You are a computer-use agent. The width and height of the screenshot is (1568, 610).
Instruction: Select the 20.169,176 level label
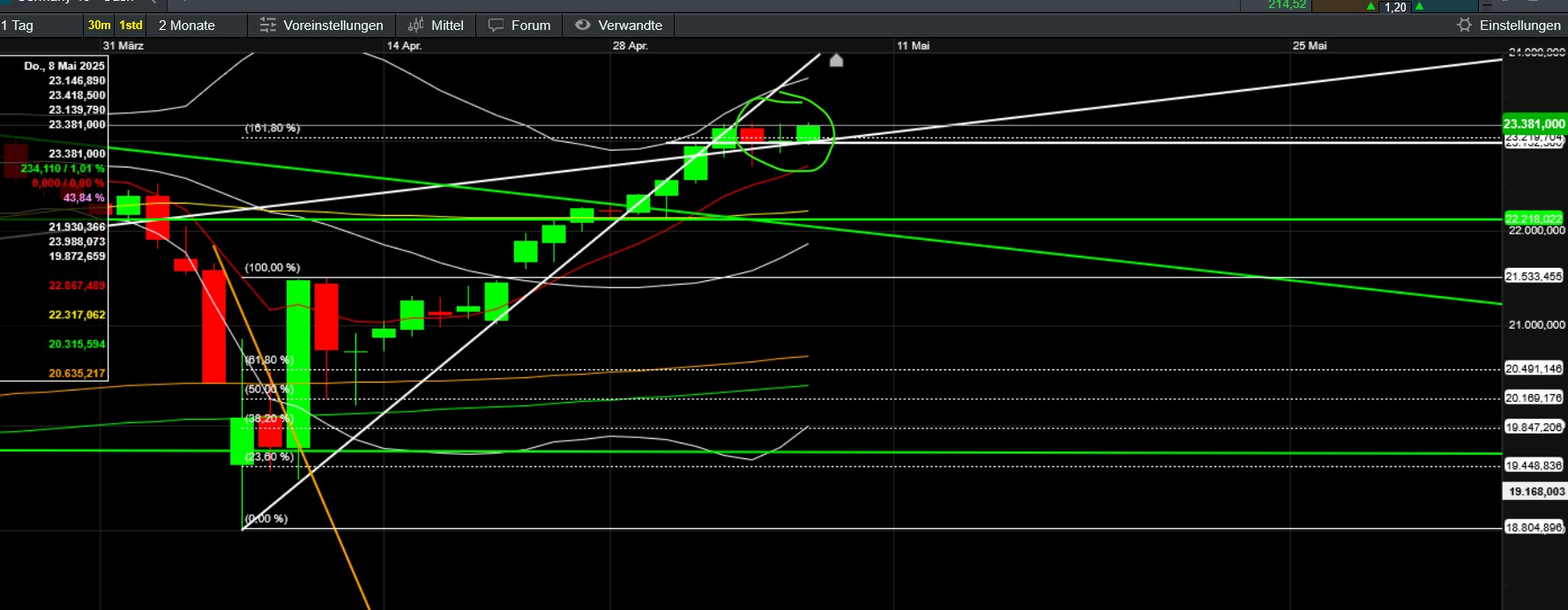(x=1534, y=398)
